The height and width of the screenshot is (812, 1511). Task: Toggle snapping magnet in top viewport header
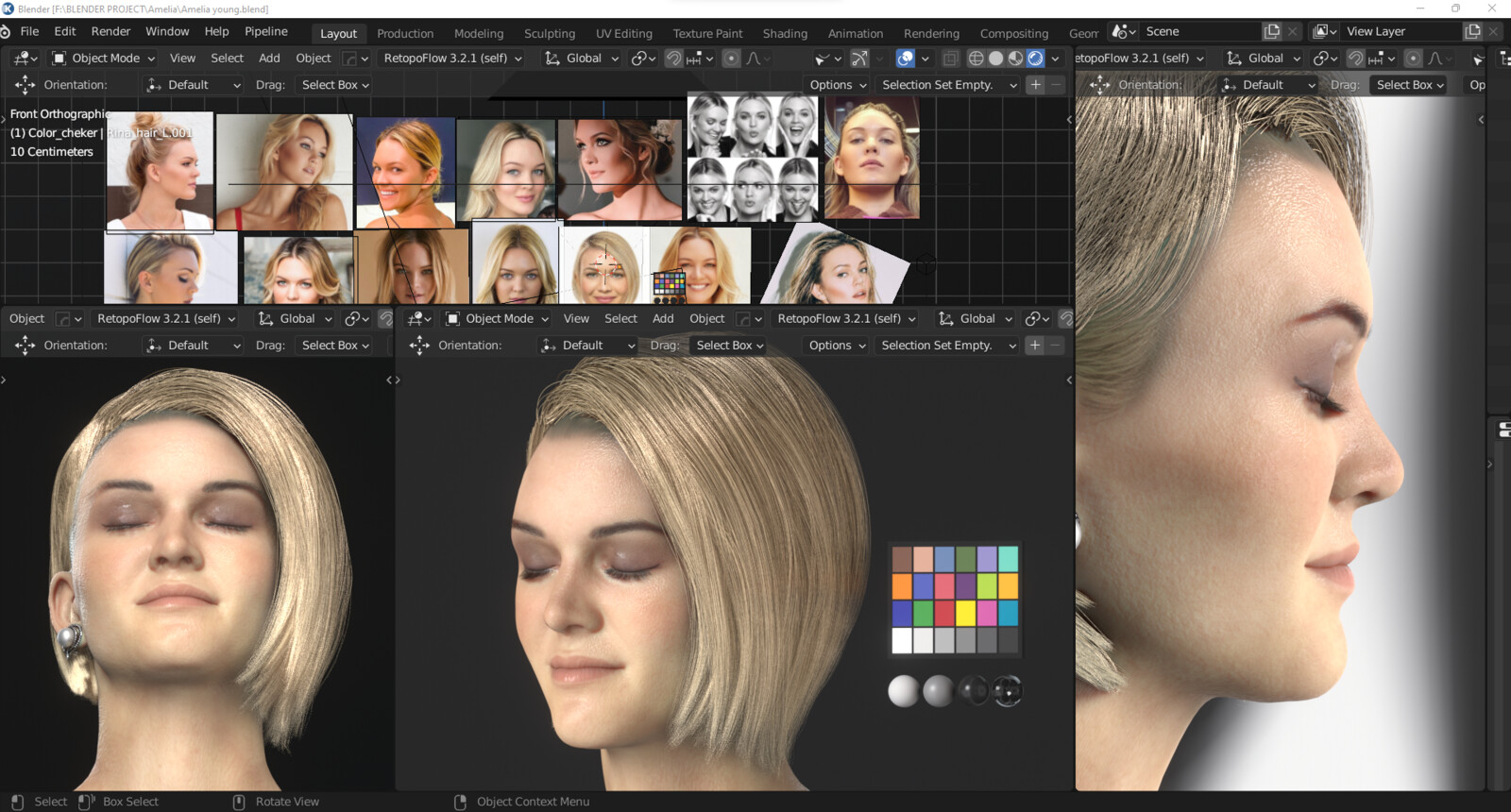(x=673, y=58)
